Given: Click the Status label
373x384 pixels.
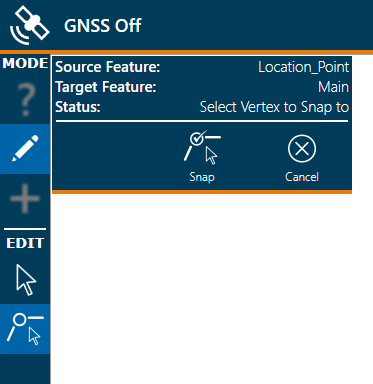Looking at the screenshot, I should click(78, 107).
